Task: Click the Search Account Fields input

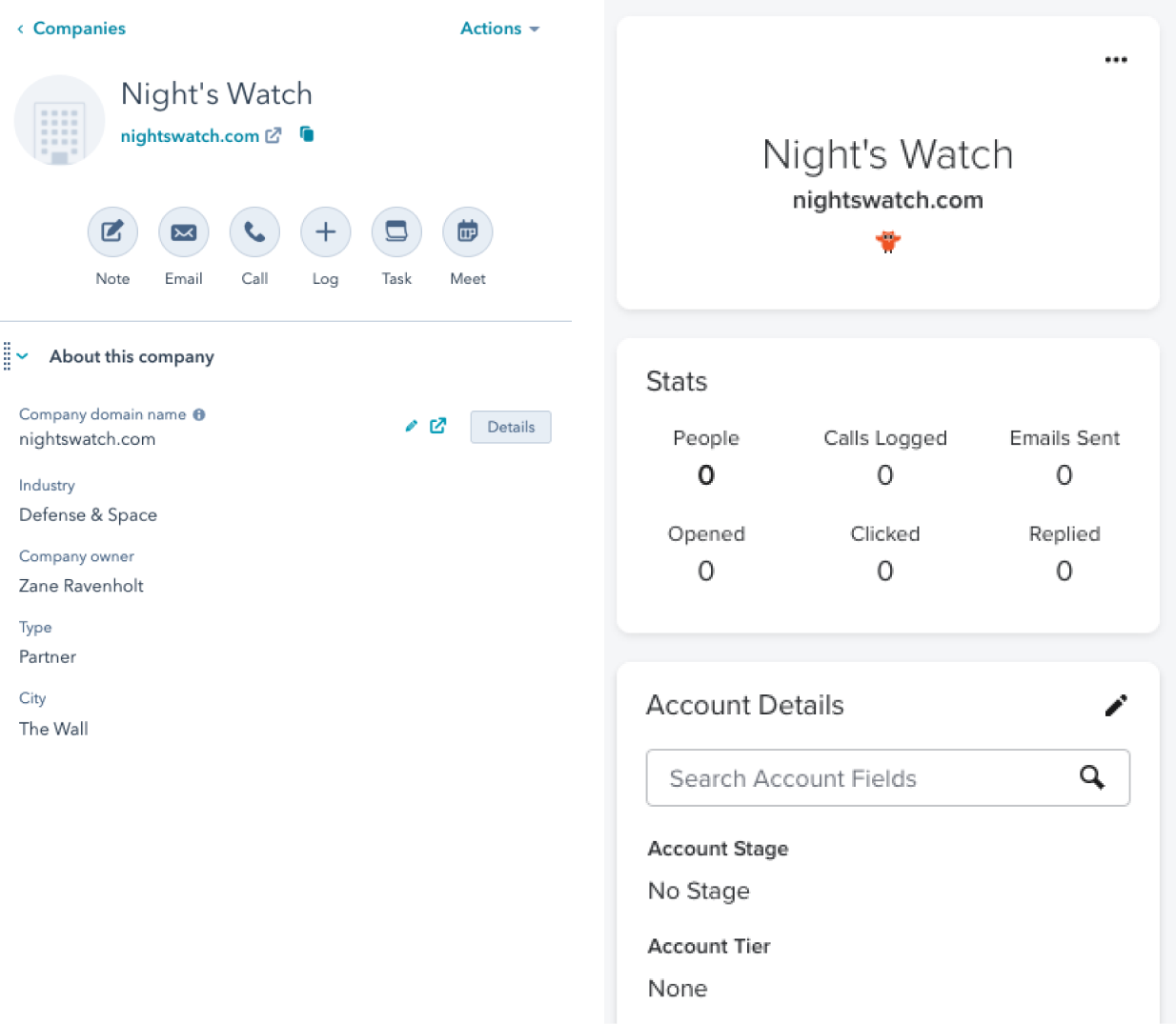Action: tap(858, 778)
